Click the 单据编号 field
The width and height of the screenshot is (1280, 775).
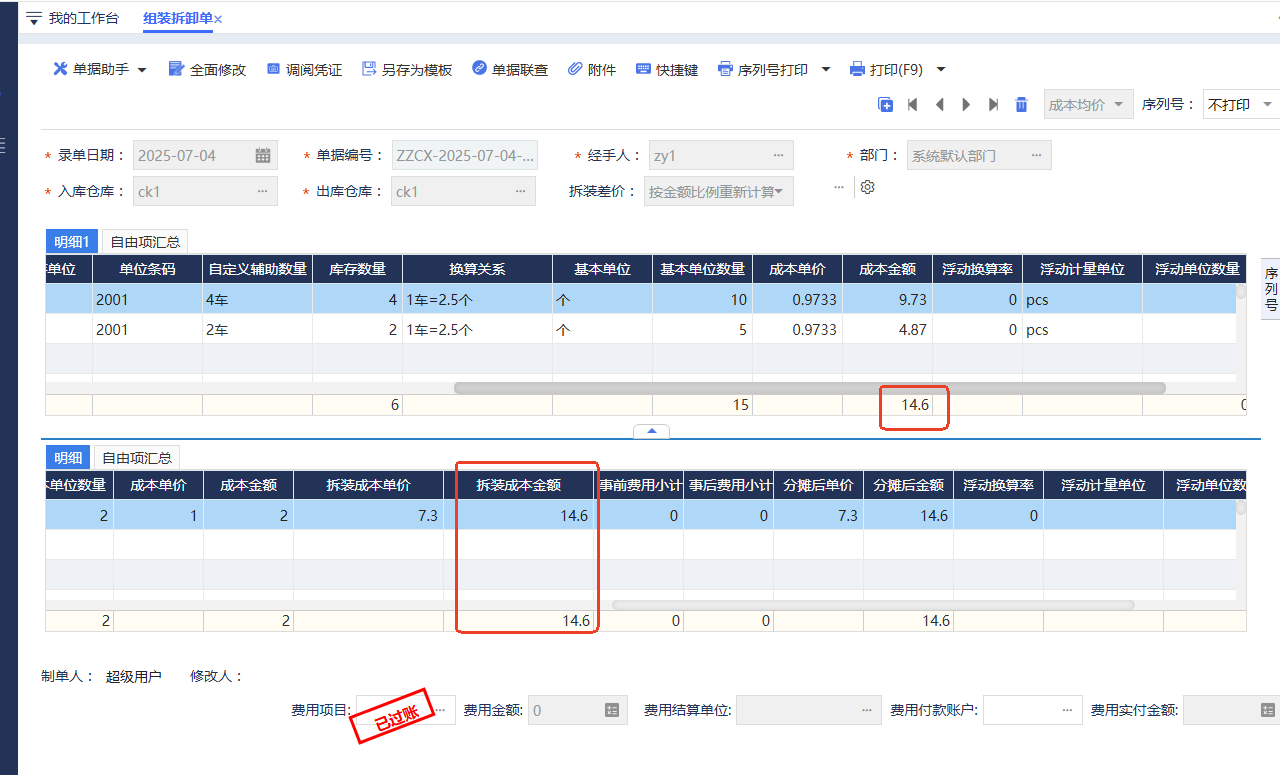[x=465, y=155]
